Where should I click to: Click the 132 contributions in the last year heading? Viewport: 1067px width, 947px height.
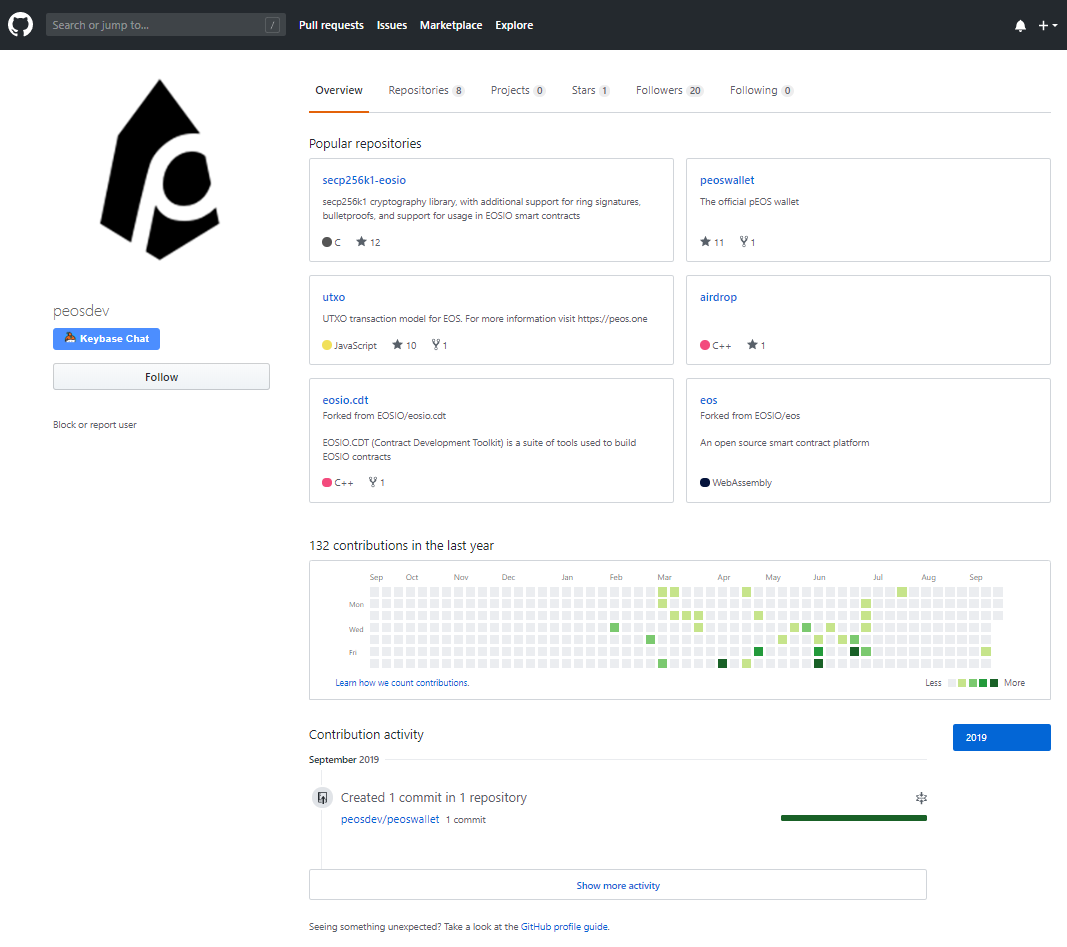pos(401,546)
